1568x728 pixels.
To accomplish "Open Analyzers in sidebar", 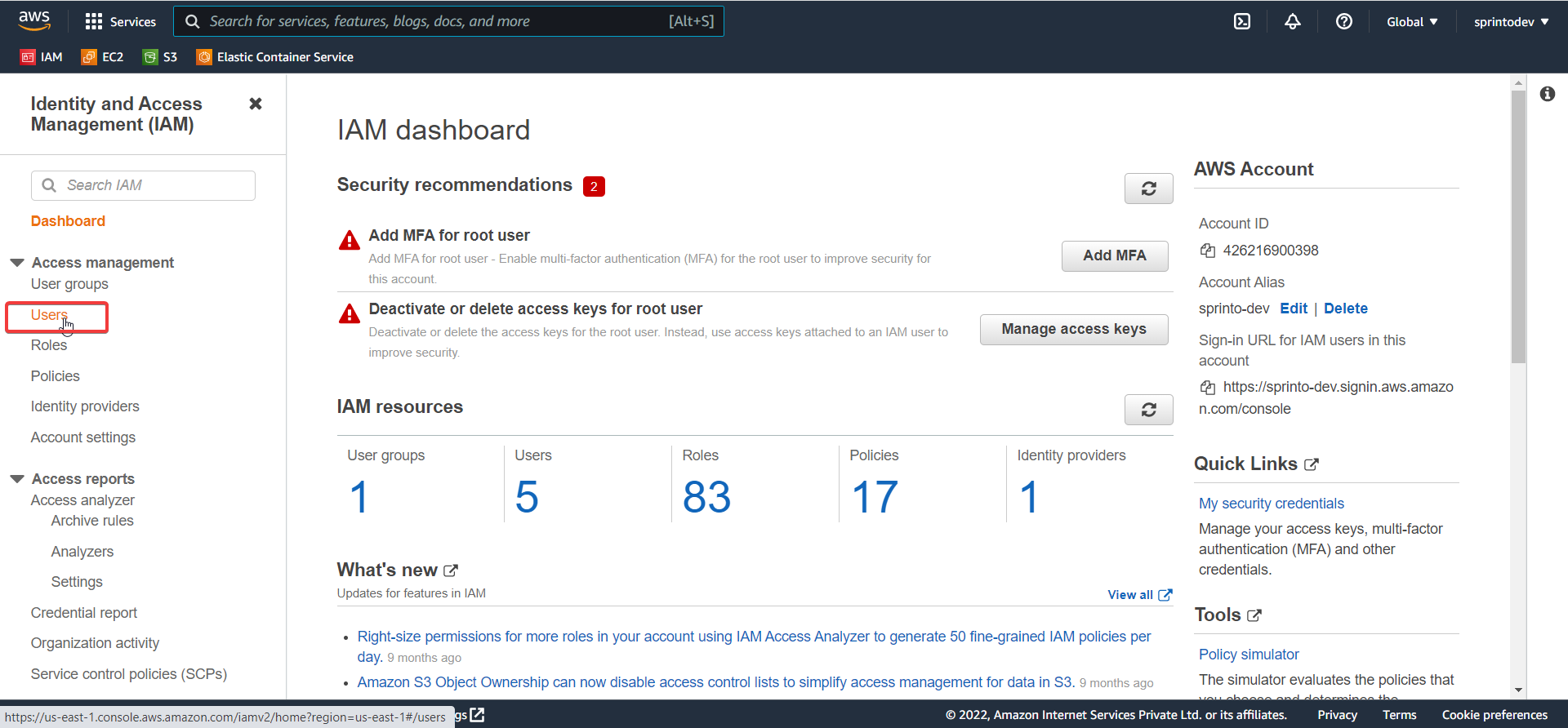I will pos(82,552).
